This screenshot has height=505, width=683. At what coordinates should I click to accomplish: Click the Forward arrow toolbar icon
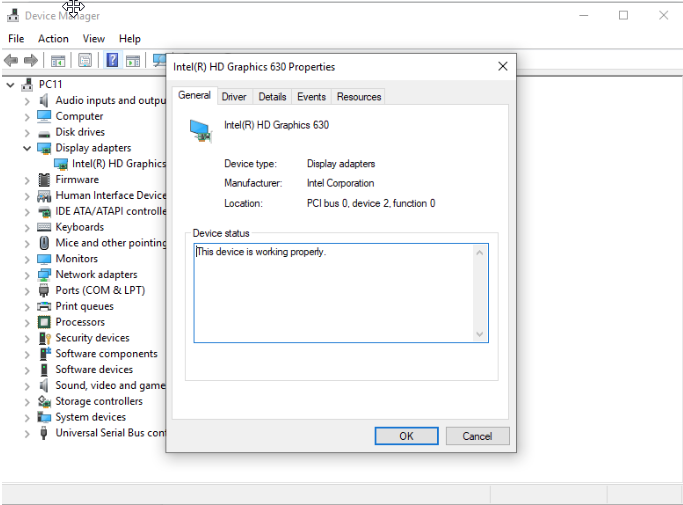pos(32,61)
